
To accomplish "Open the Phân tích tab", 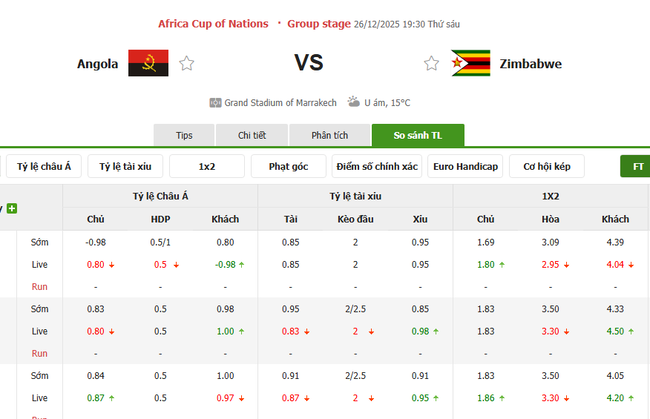I will click(x=329, y=135).
